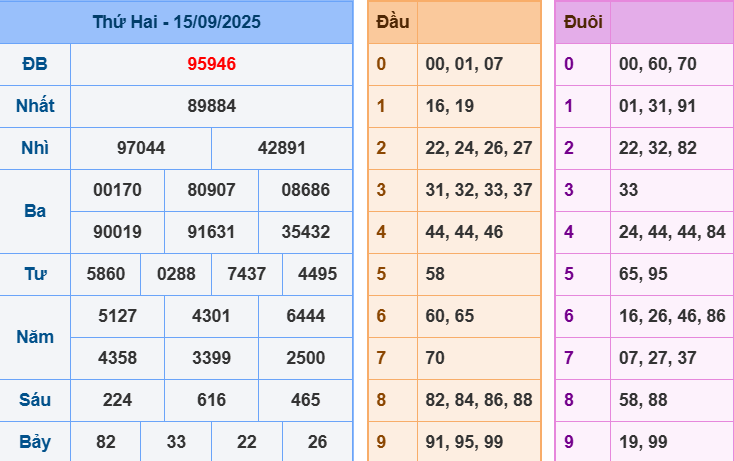The image size is (734, 461).
Task: Click the Thứ Hai - 15/09/2025 header
Action: 176,21
